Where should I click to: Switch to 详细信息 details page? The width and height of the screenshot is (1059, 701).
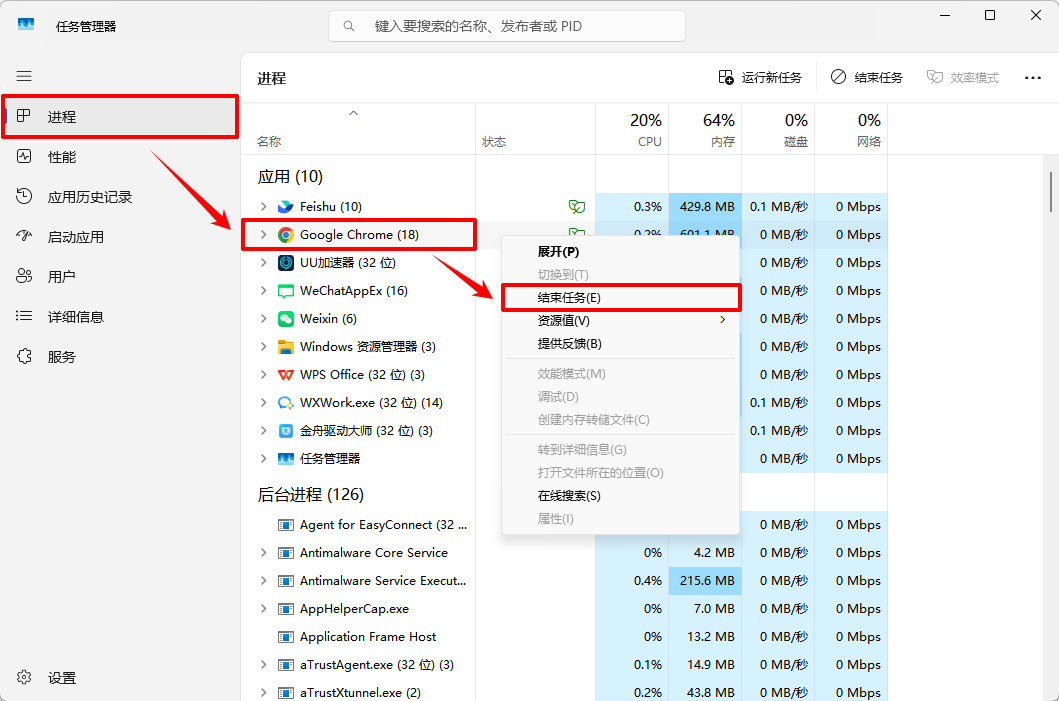point(120,317)
